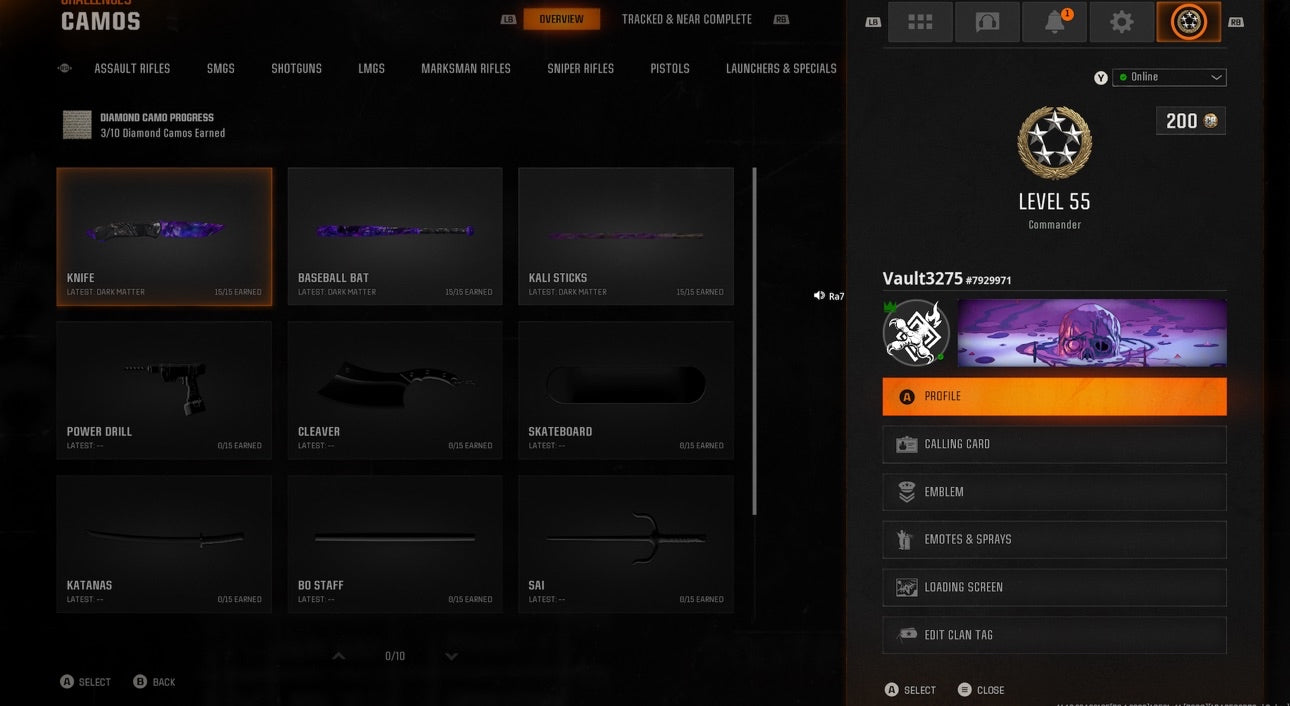1290x706 pixels.
Task: Click the COD Points coin icon beside 200
Action: click(x=1212, y=120)
